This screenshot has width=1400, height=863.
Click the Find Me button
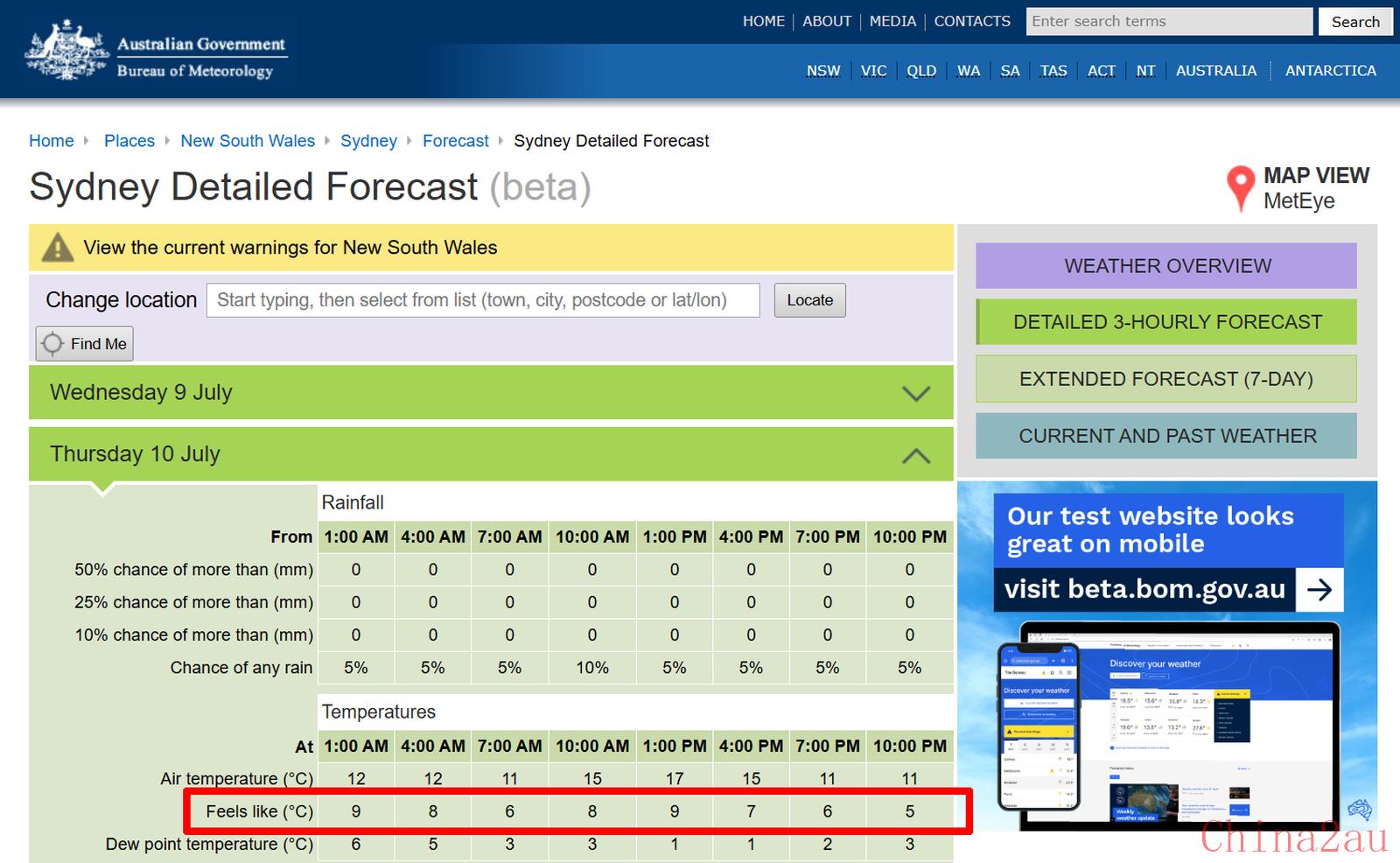(85, 344)
